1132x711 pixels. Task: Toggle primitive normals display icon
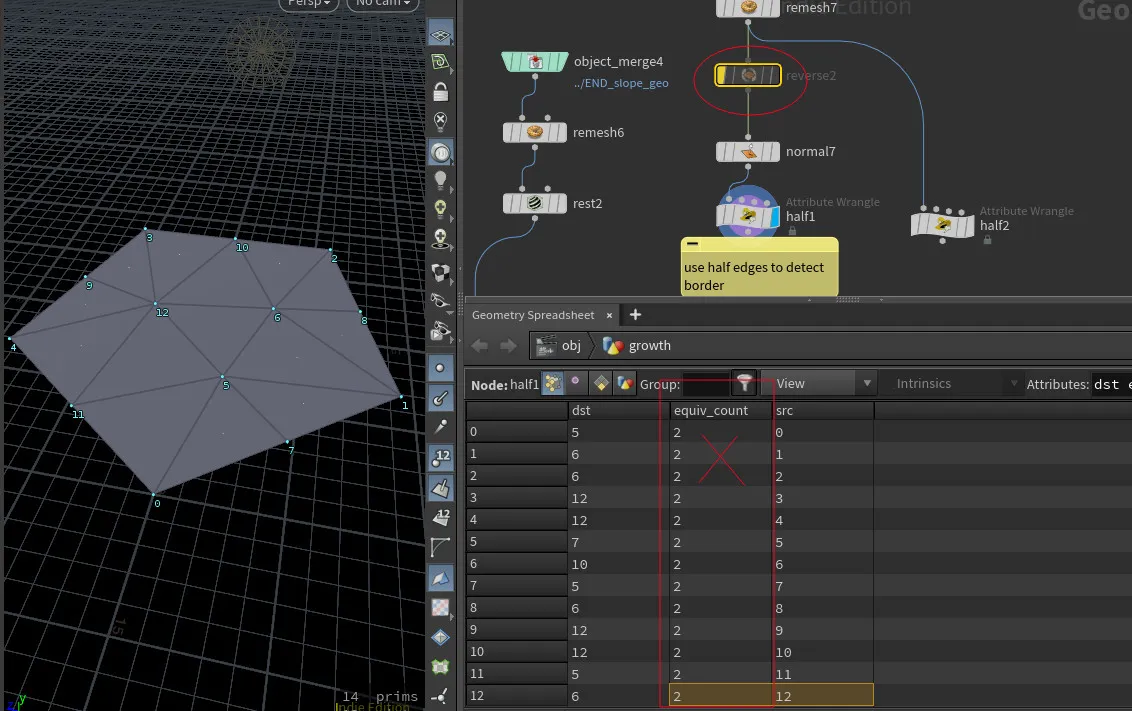440,488
